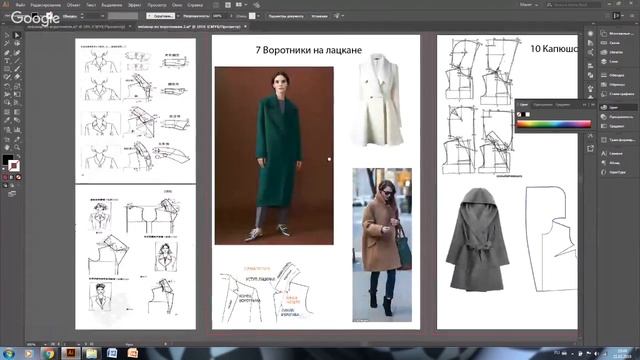Image resolution: width=640 pixels, height=360 pixels.
Task: Click heading '7 Воротники на лацкане'
Action: pyautogui.click(x=309, y=50)
